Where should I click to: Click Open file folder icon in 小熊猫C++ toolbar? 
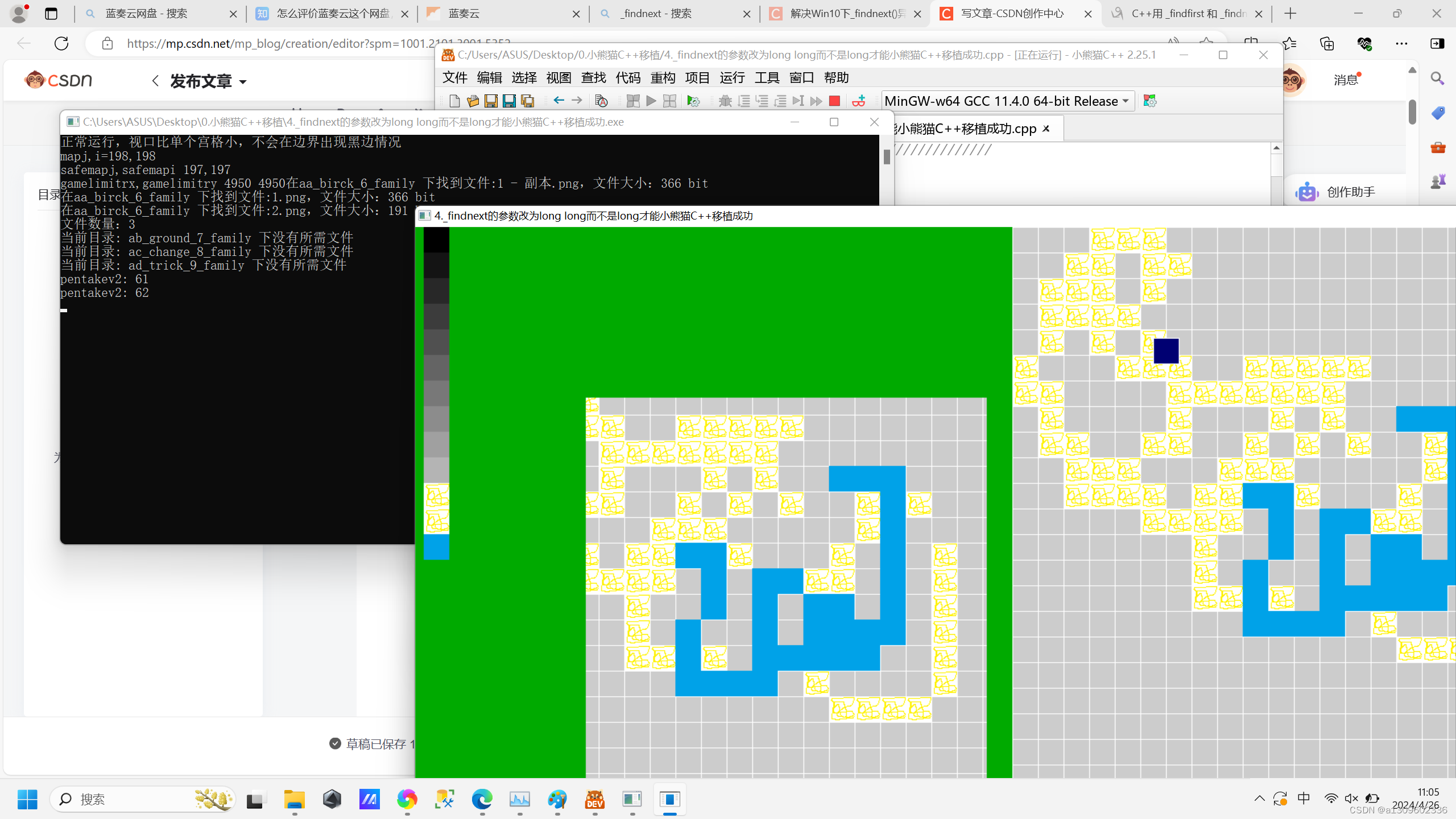click(x=472, y=101)
